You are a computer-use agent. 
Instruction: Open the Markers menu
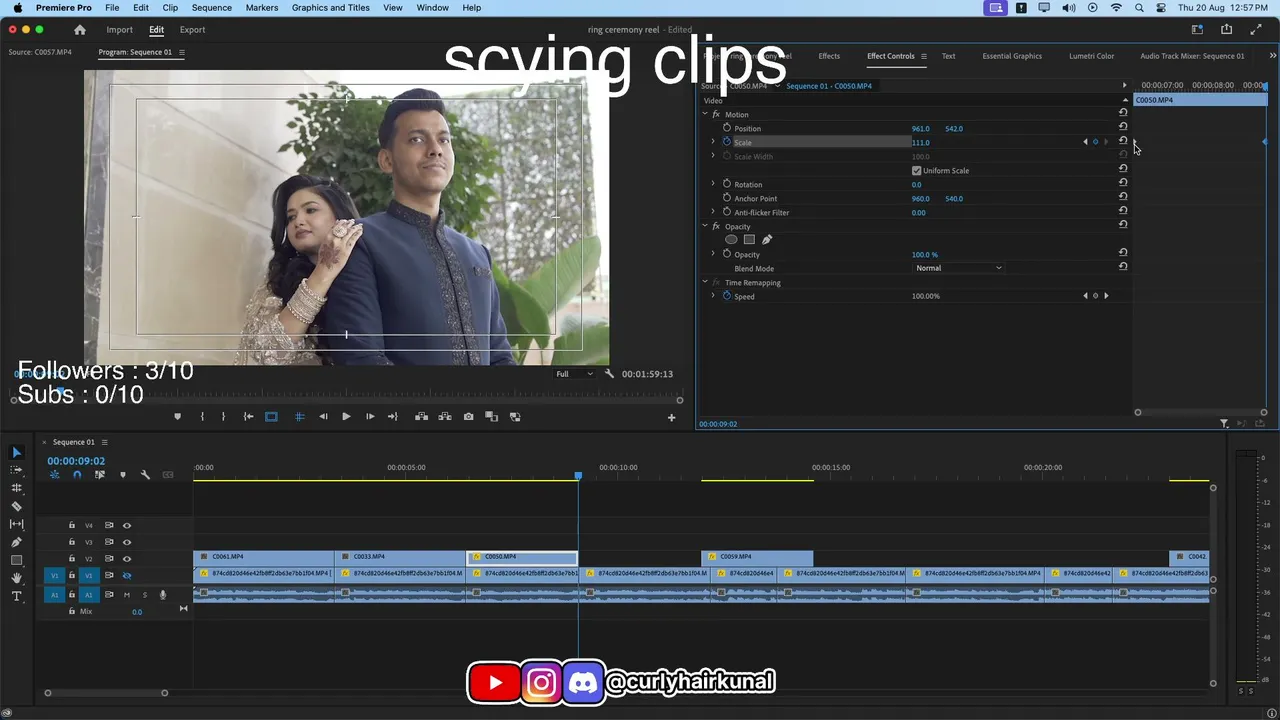[262, 8]
